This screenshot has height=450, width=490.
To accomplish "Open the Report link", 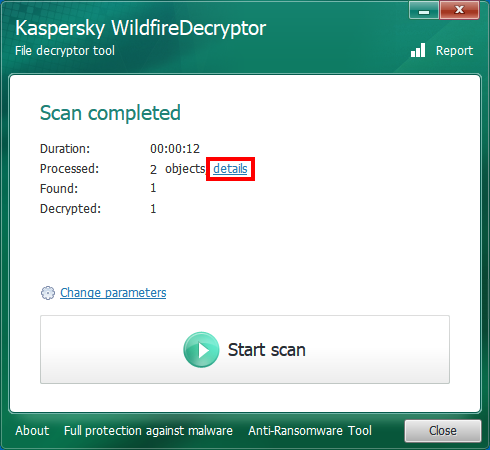I will click(454, 51).
